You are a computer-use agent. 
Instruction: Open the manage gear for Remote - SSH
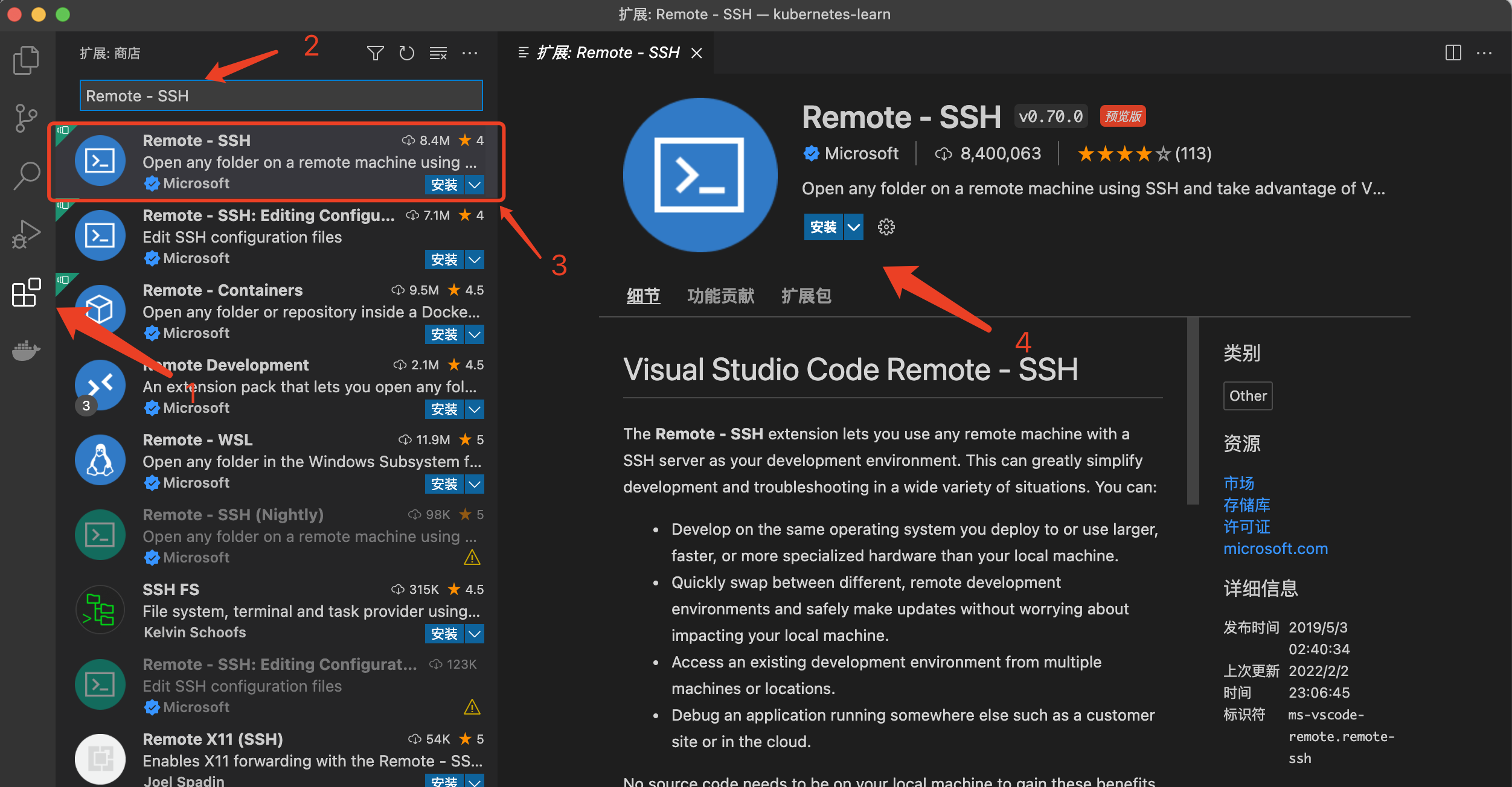(x=886, y=227)
